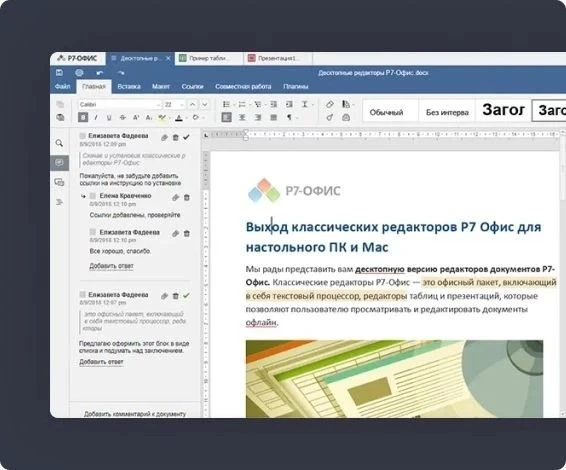566x470 pixels.
Task: Click the font color A swatch
Action: pos(179,118)
